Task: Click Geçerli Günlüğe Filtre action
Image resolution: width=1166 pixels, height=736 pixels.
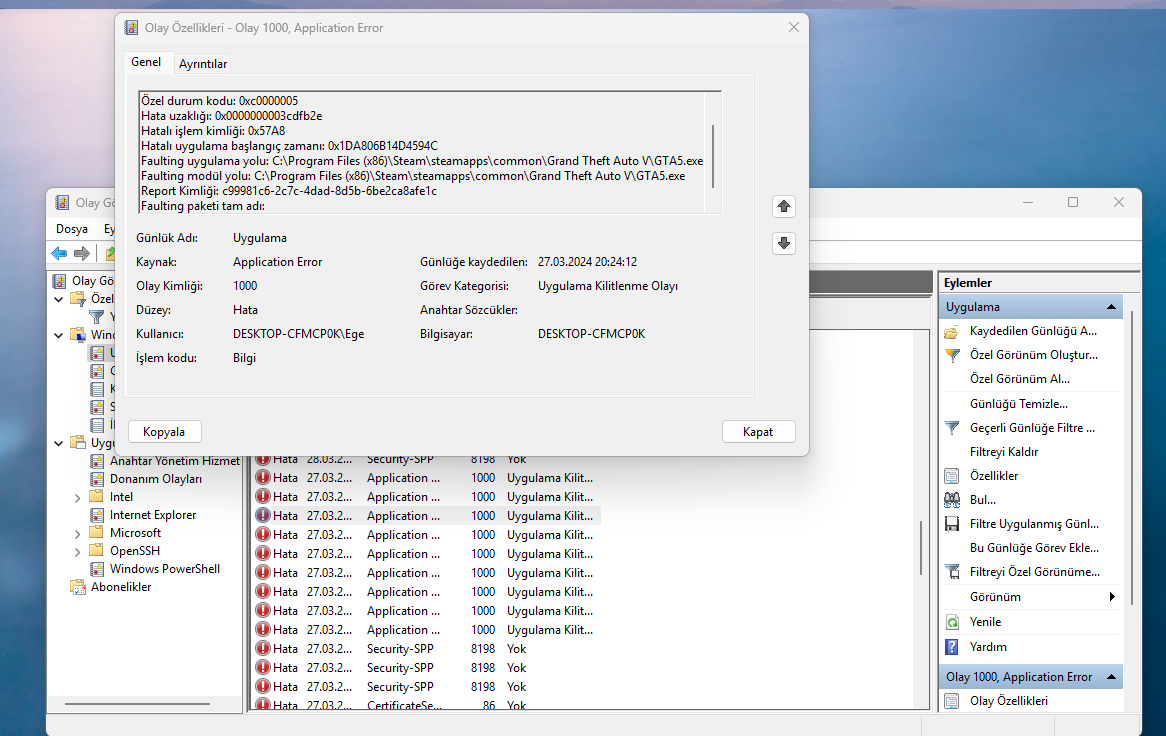Action: coord(1032,427)
